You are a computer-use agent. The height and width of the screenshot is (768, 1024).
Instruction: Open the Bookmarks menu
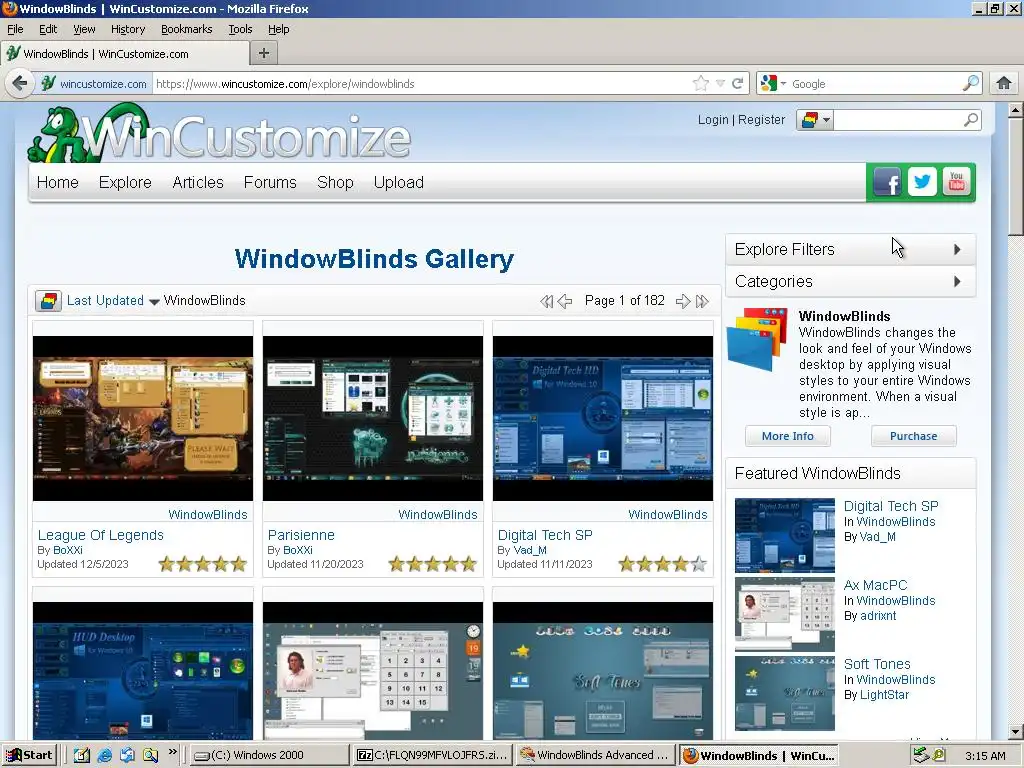coord(186,29)
